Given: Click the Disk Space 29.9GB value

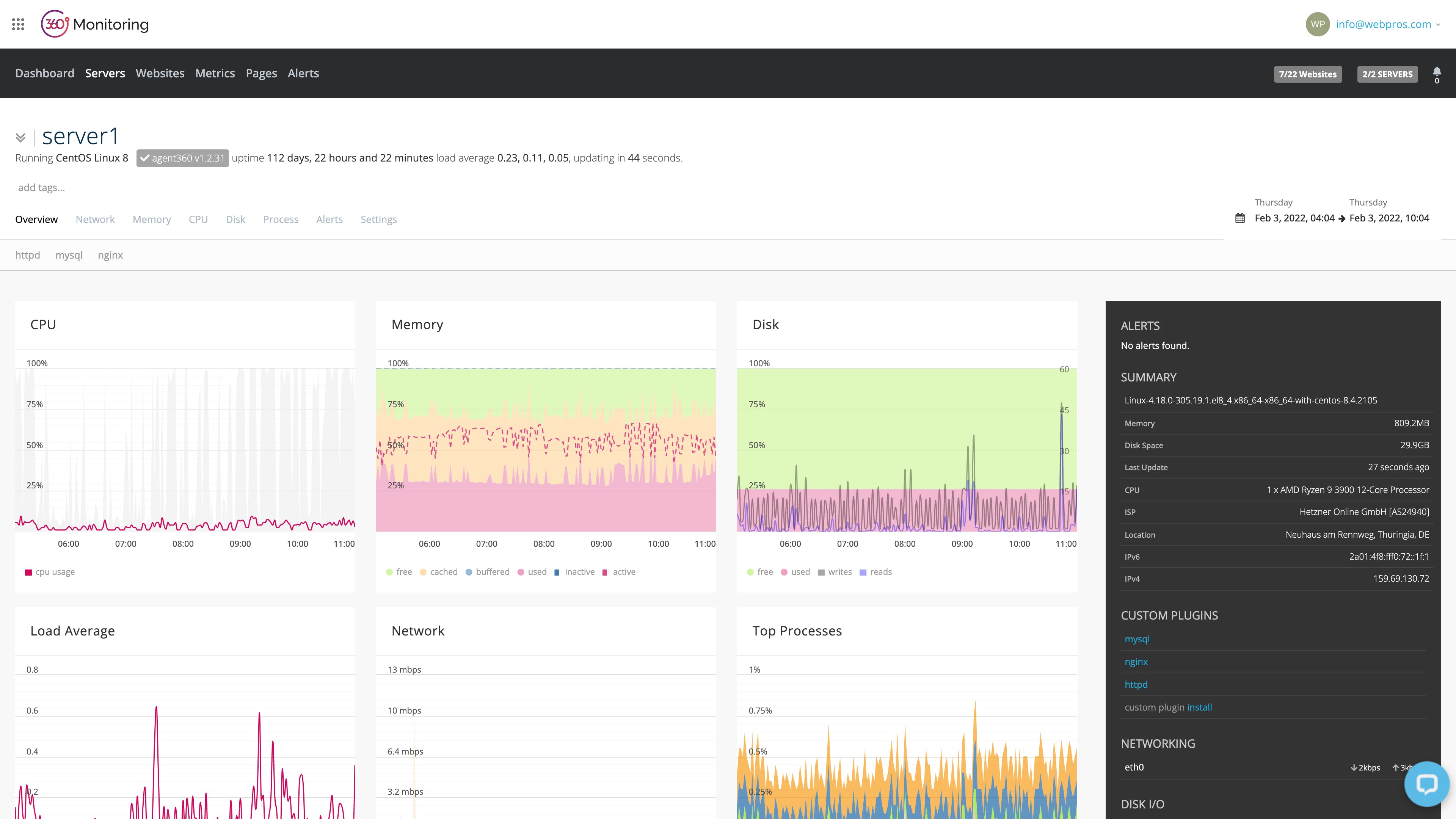Looking at the screenshot, I should tap(1415, 446).
